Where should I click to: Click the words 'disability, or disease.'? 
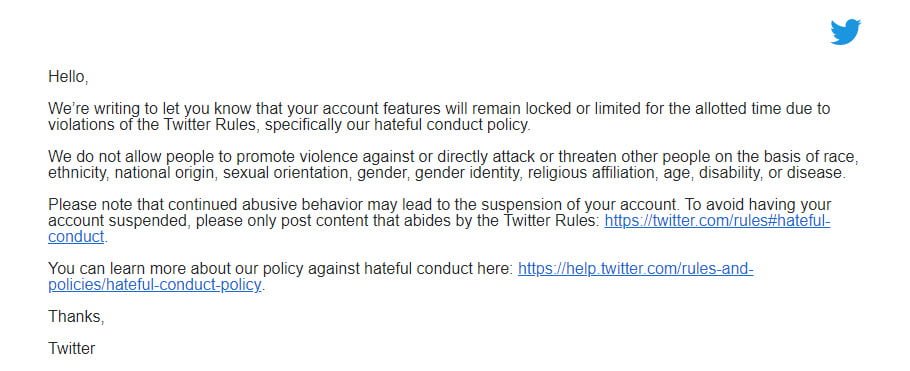[x=772, y=173]
